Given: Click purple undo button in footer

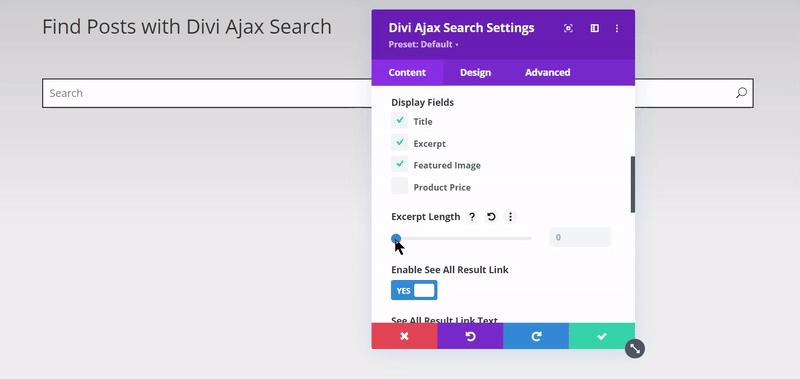Looking at the screenshot, I should pos(470,336).
